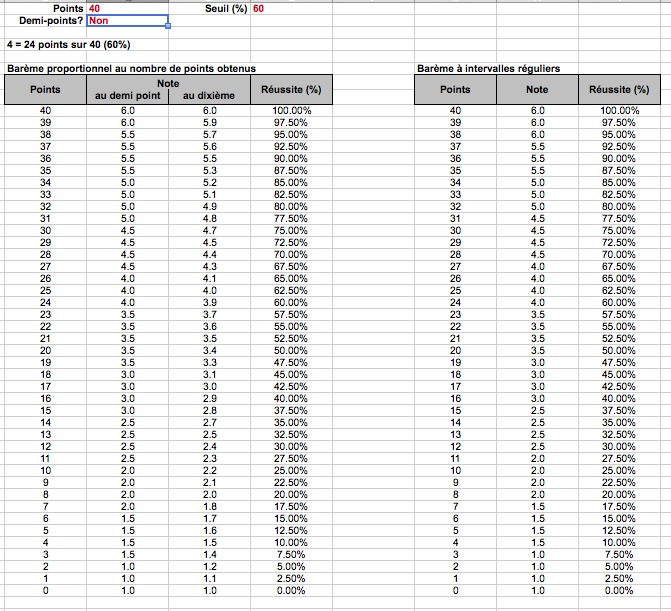This screenshot has width=671, height=611.
Task: Click the Seuil (%) value 60
Action: [x=259, y=8]
